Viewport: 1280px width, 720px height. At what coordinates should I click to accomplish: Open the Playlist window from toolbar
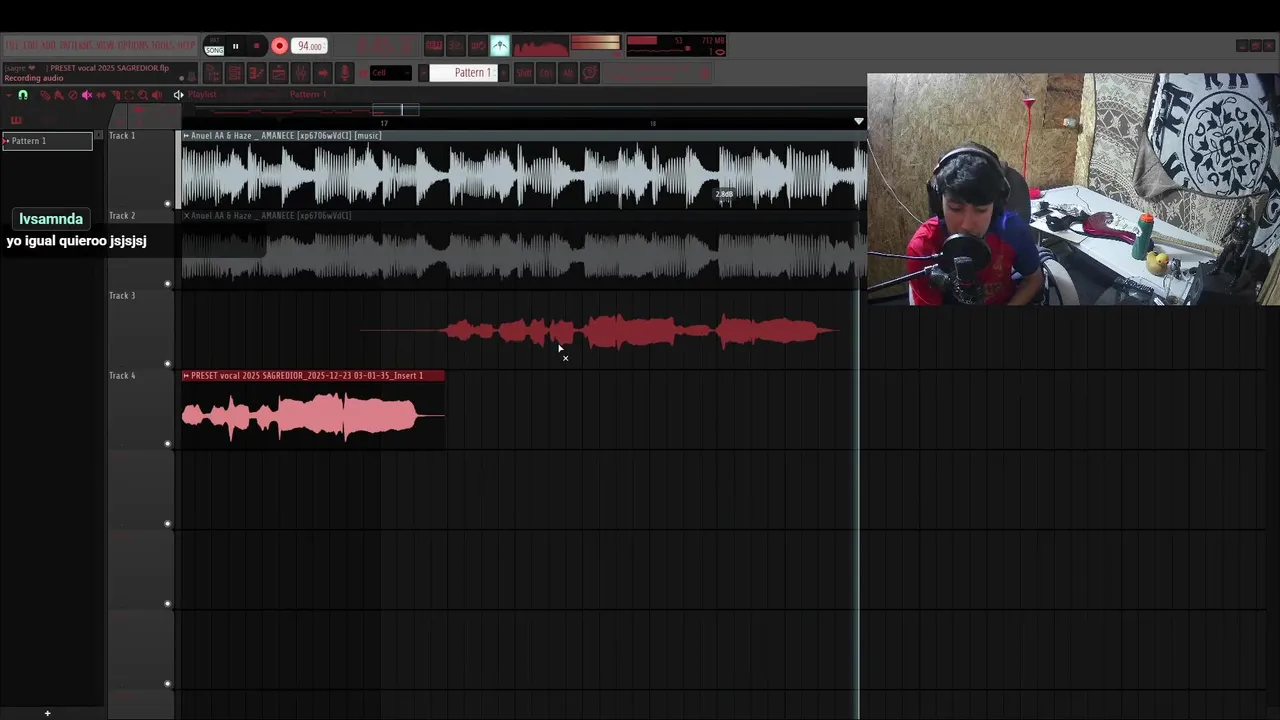[212, 73]
